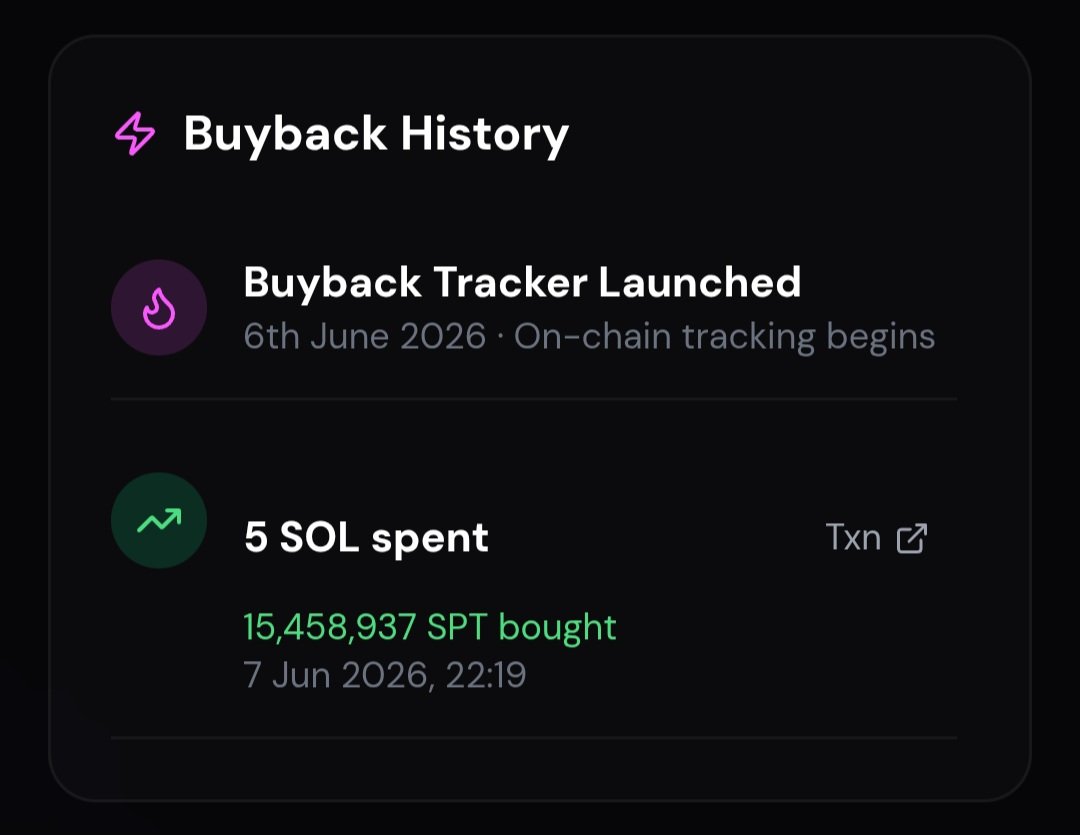
Task: Click the green trending-up arrow icon
Action: tap(159, 520)
